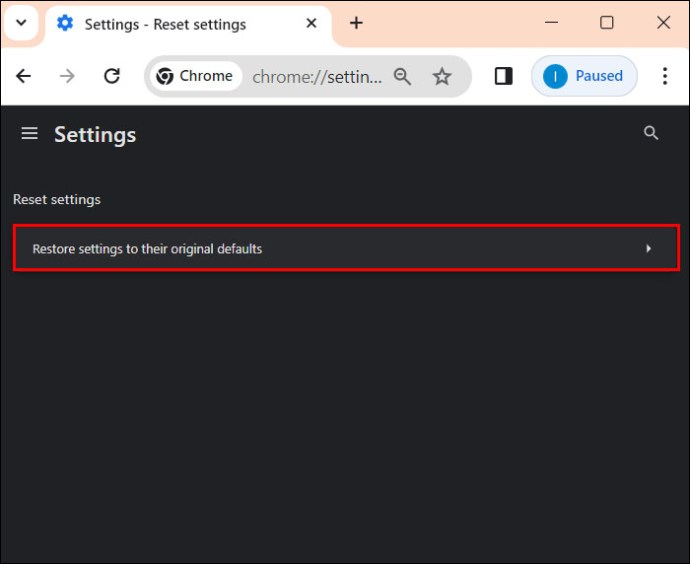The image size is (690, 564).
Task: Minimize the Chrome window
Action: click(550, 23)
